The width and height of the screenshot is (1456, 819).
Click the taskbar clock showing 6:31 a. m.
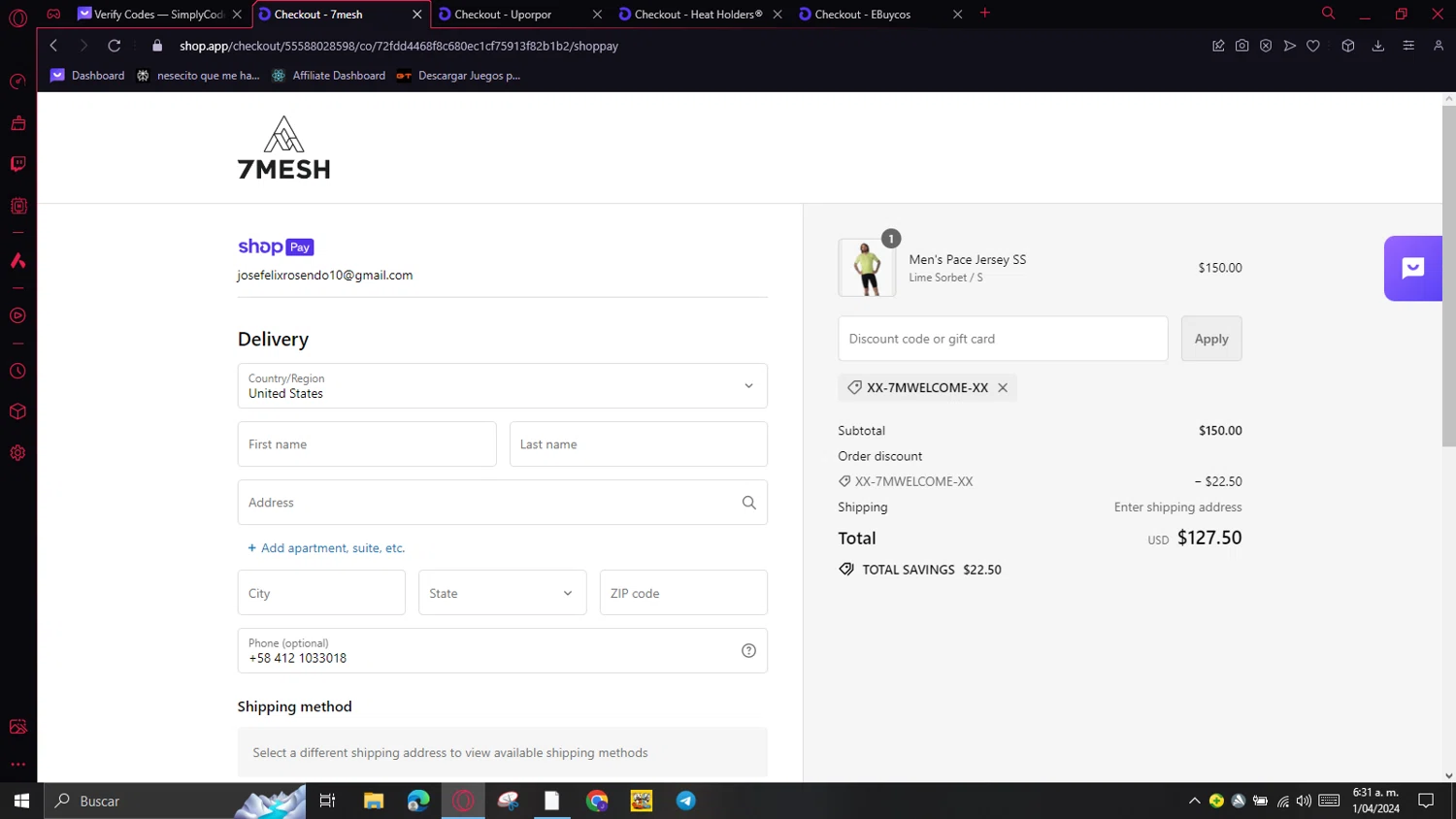tap(1375, 801)
